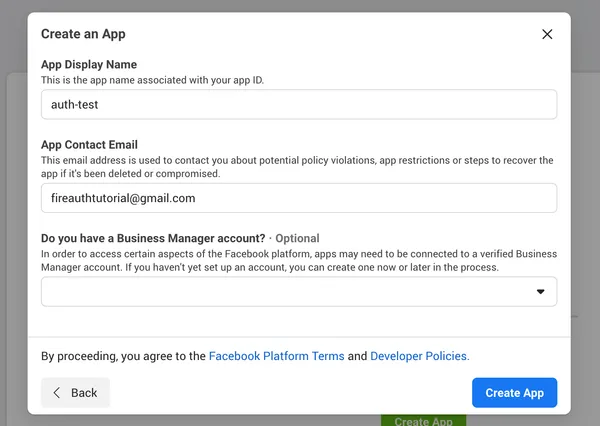Close the Create an App dialog
The height and width of the screenshot is (426, 600).
point(547,34)
